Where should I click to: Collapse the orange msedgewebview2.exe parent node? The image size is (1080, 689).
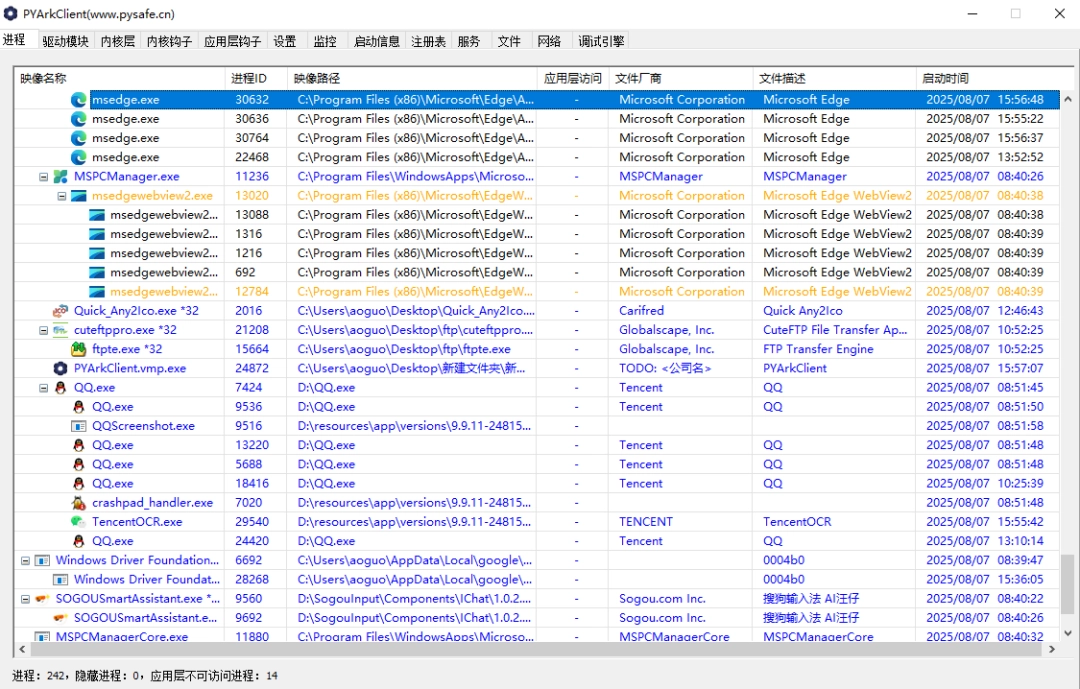point(61,196)
